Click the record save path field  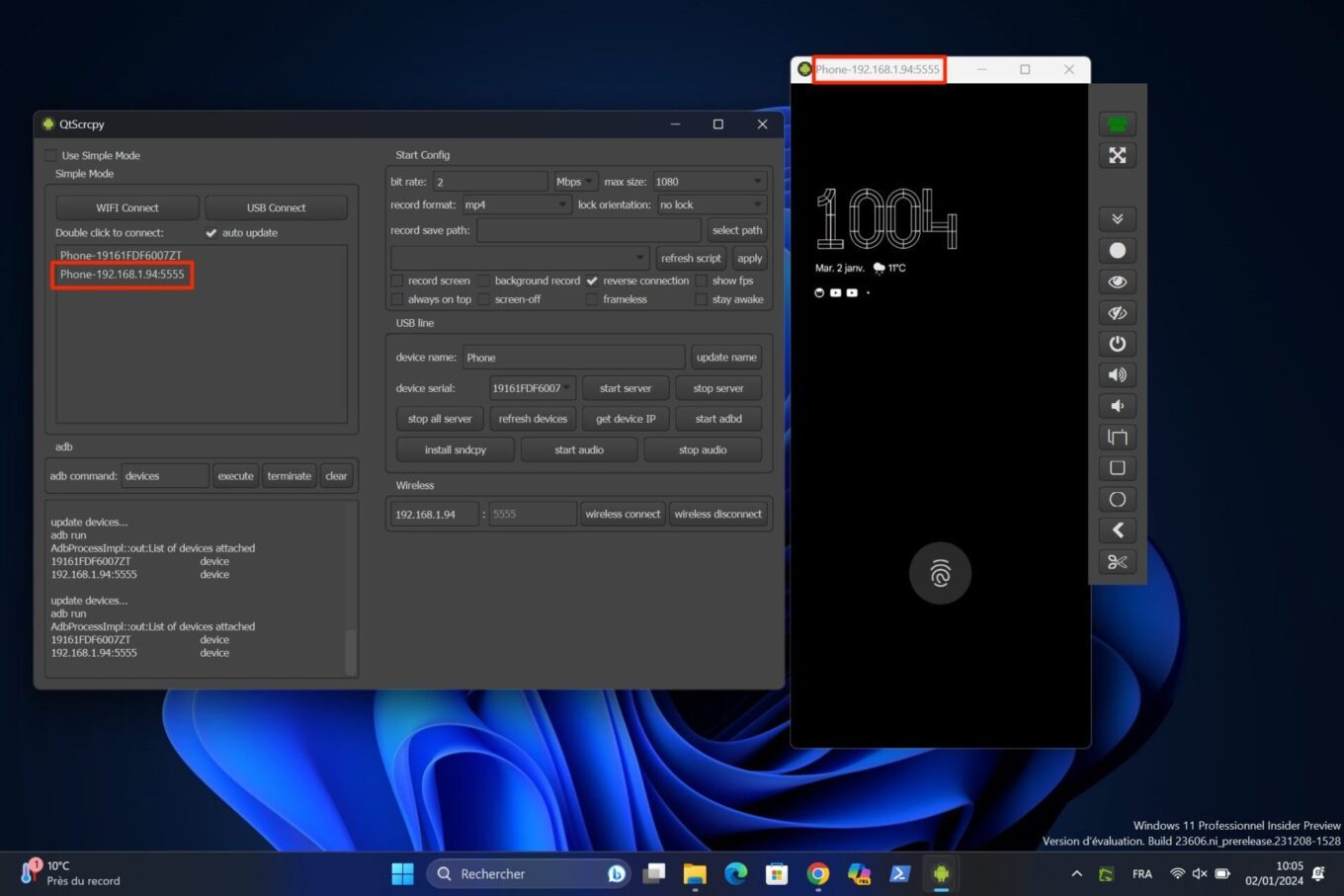[589, 230]
